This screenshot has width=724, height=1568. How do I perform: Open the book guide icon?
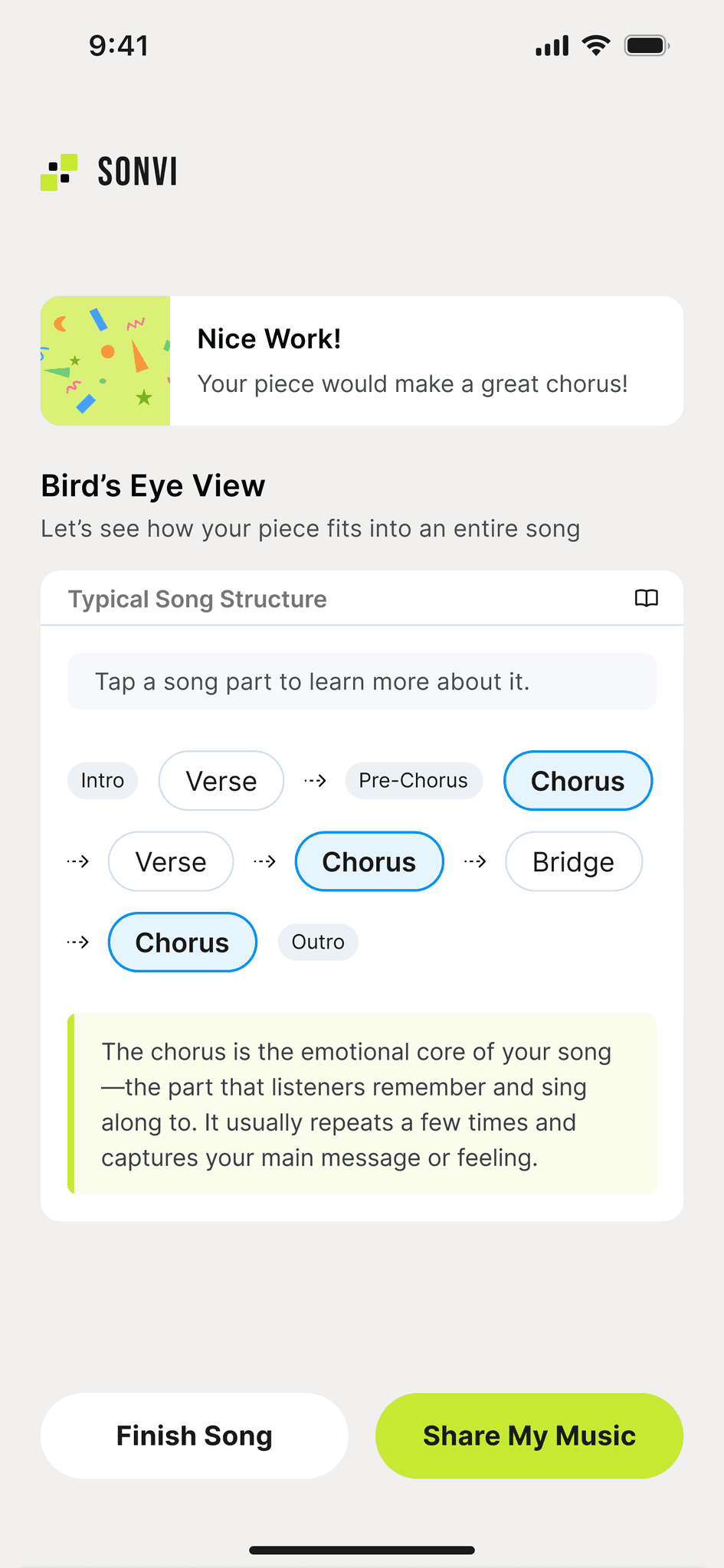pyautogui.click(x=647, y=598)
